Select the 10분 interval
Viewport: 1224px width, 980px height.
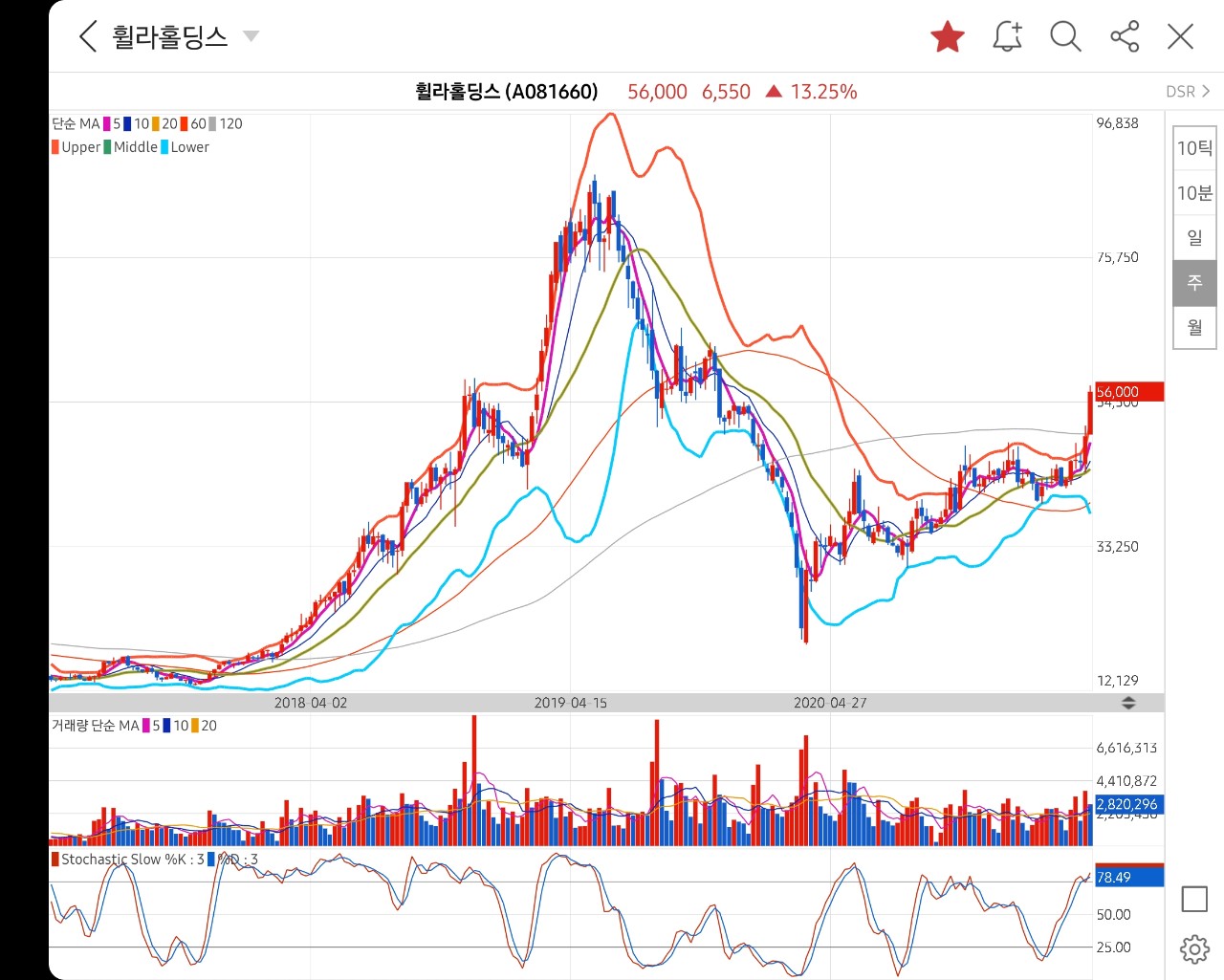point(1194,193)
